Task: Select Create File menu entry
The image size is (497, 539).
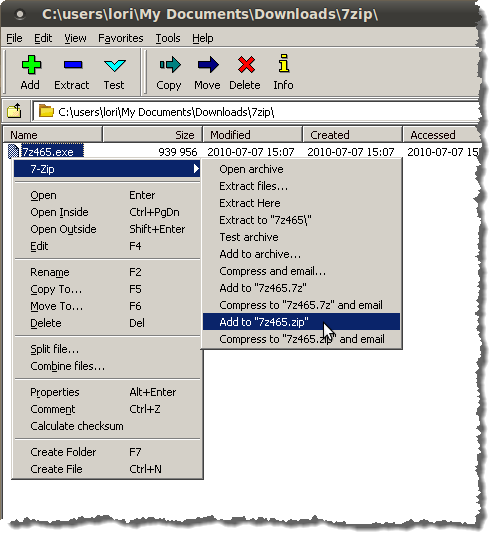Action: [x=107, y=469]
